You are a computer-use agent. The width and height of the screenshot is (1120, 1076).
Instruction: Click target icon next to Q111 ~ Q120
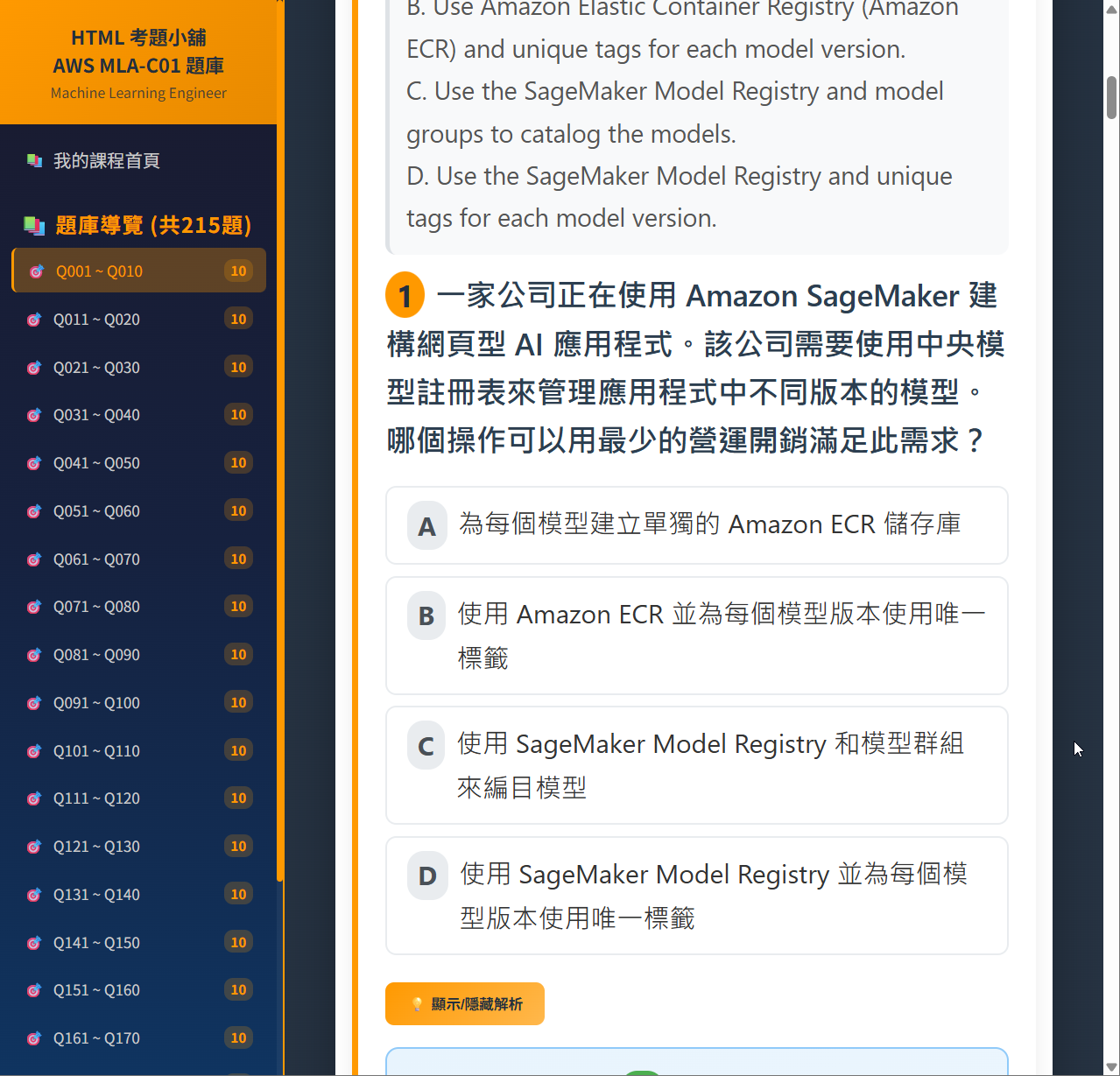pos(34,798)
